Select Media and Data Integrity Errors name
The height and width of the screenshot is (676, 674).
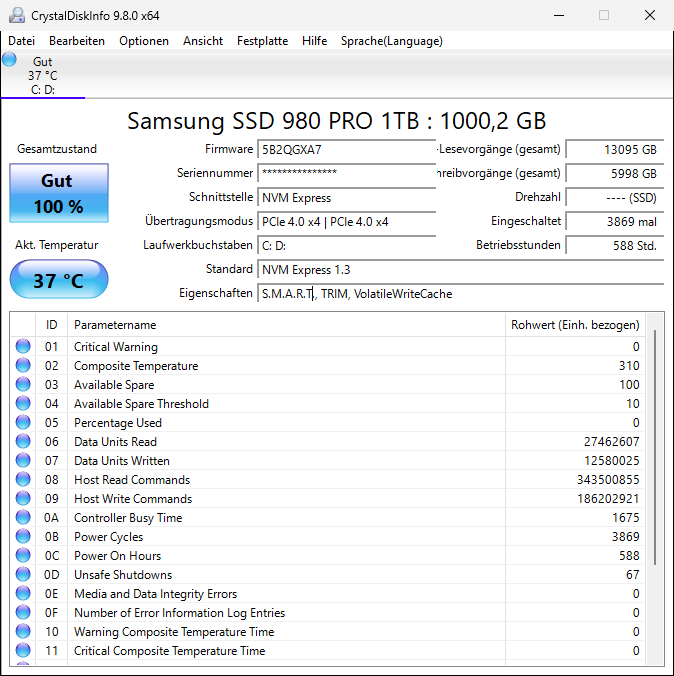[155, 594]
